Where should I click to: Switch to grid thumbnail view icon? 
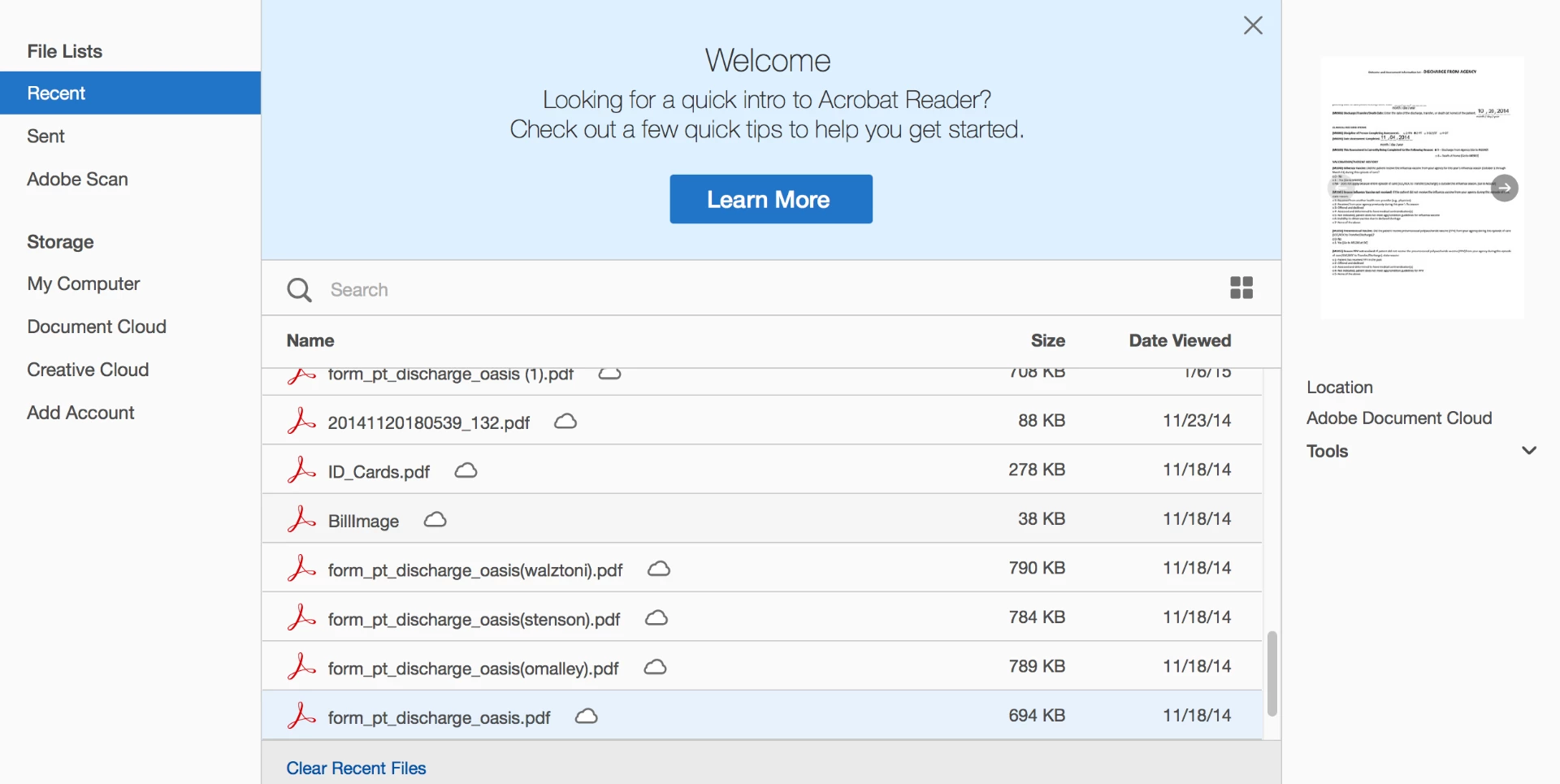point(1241,288)
